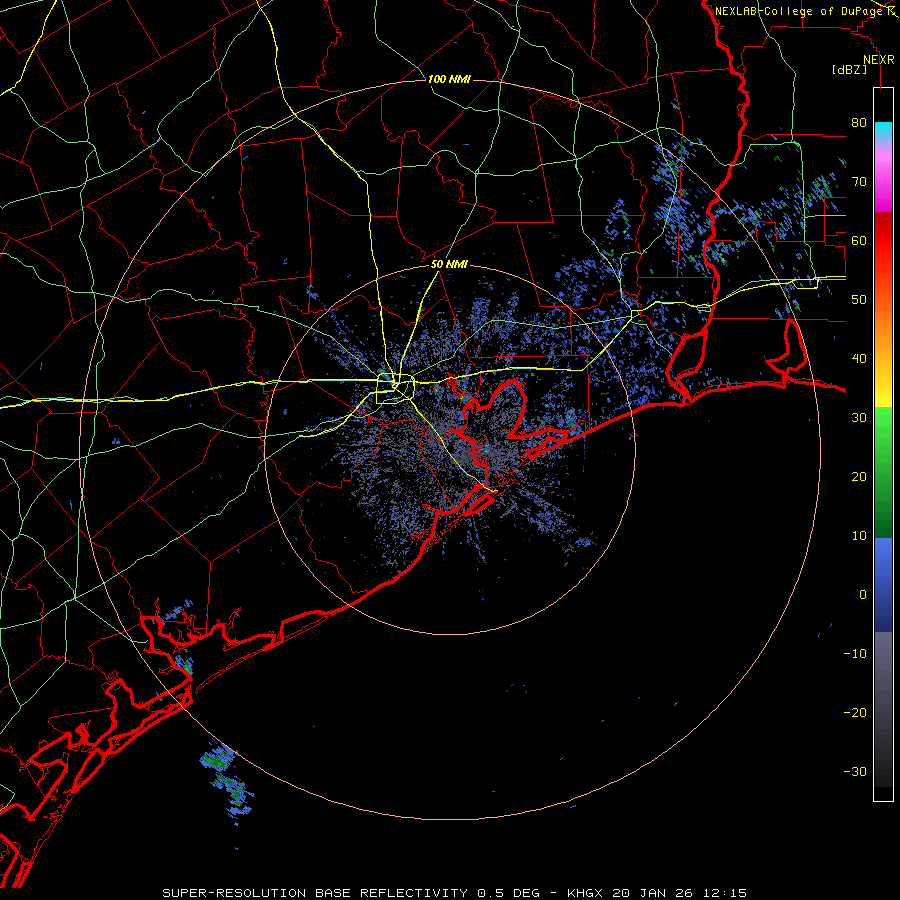Click the 50 NMI range ring label
The width and height of the screenshot is (900, 900).
point(449,265)
